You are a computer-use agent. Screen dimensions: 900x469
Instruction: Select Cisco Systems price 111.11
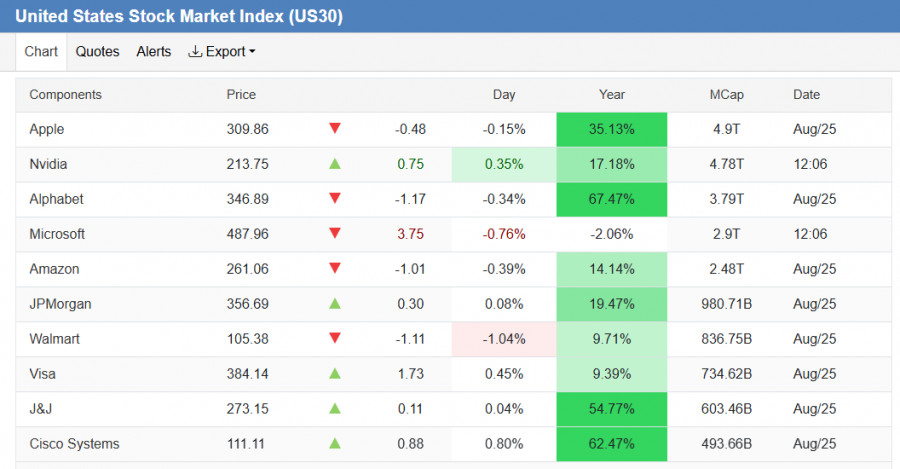(x=246, y=444)
